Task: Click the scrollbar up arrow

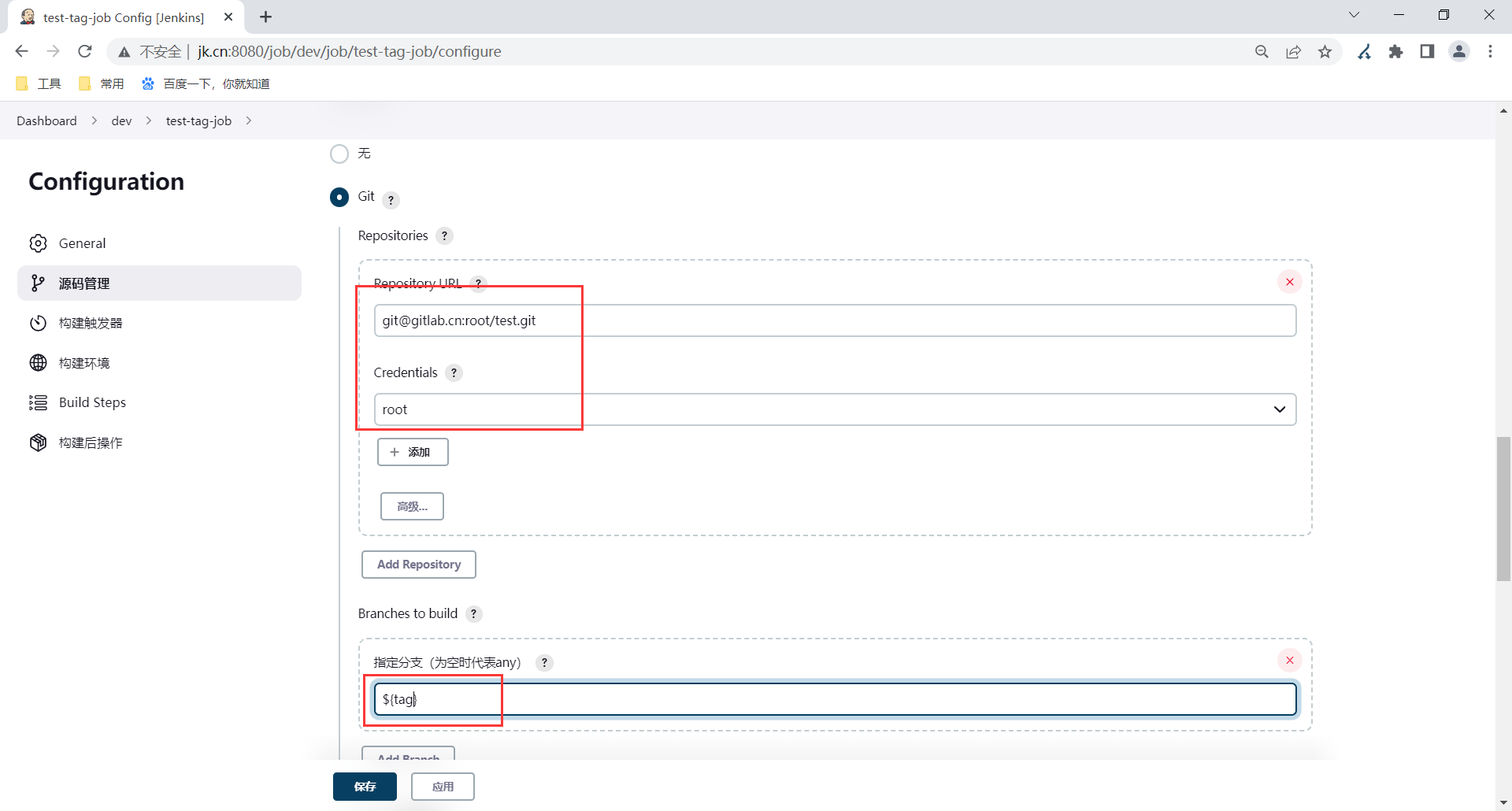Action: tap(1504, 111)
